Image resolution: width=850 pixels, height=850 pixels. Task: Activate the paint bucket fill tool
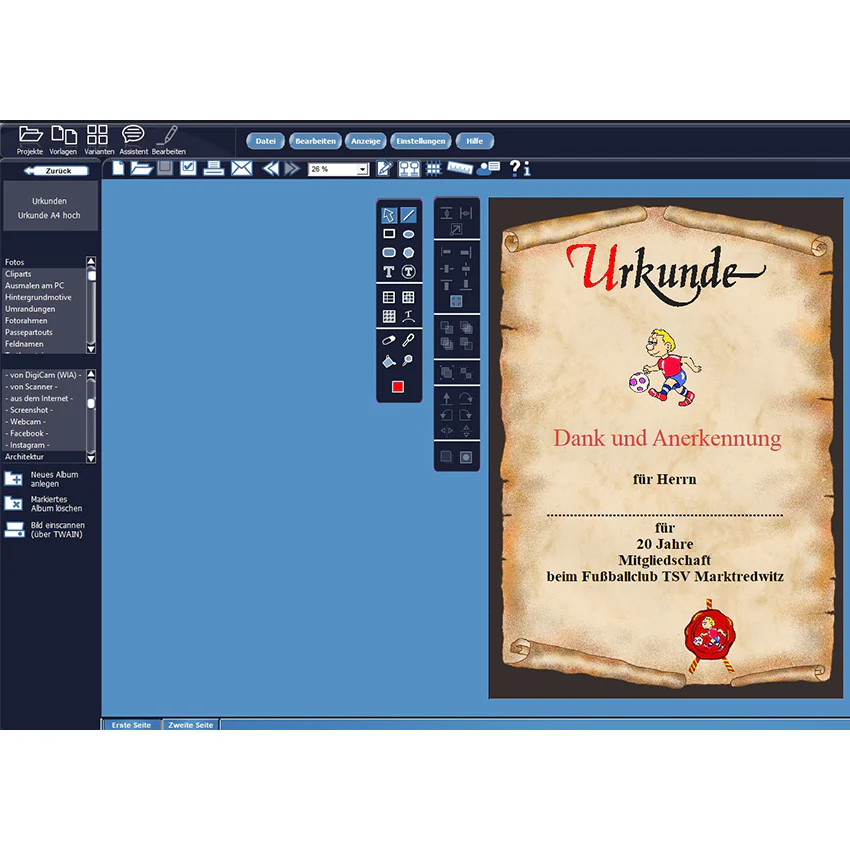[389, 361]
